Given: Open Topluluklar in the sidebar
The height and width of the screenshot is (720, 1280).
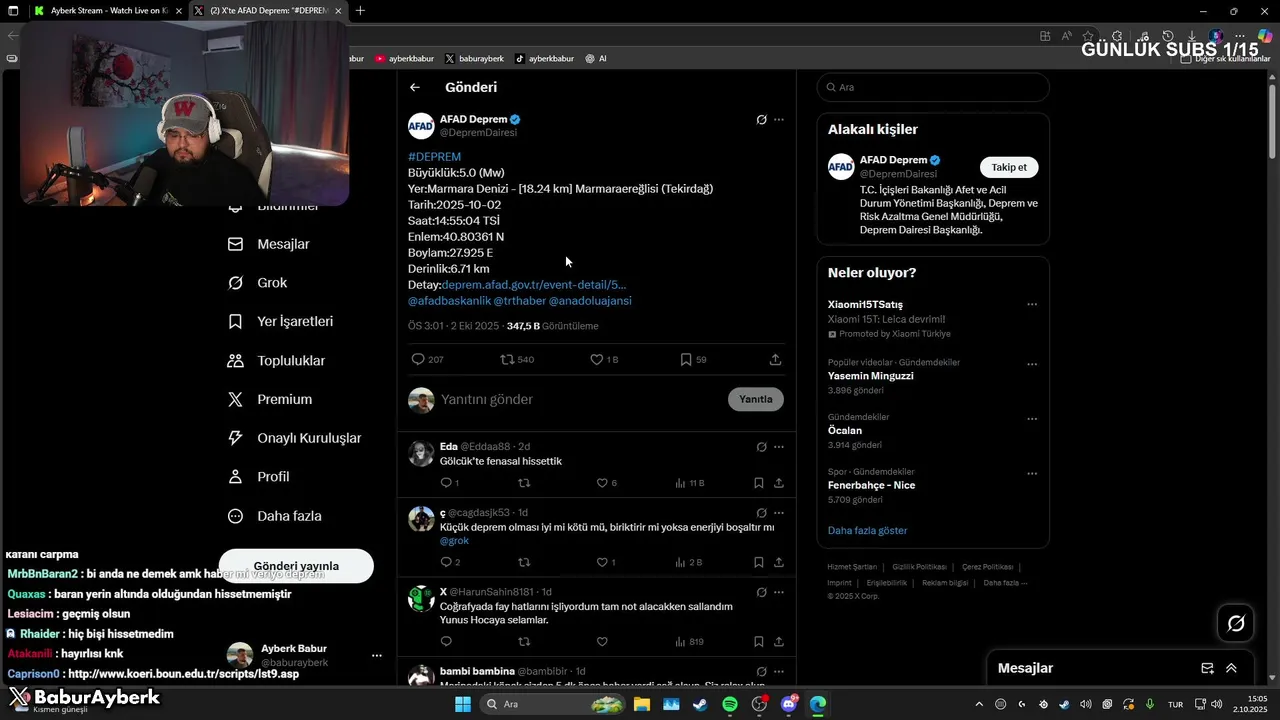Looking at the screenshot, I should pyautogui.click(x=276, y=360).
